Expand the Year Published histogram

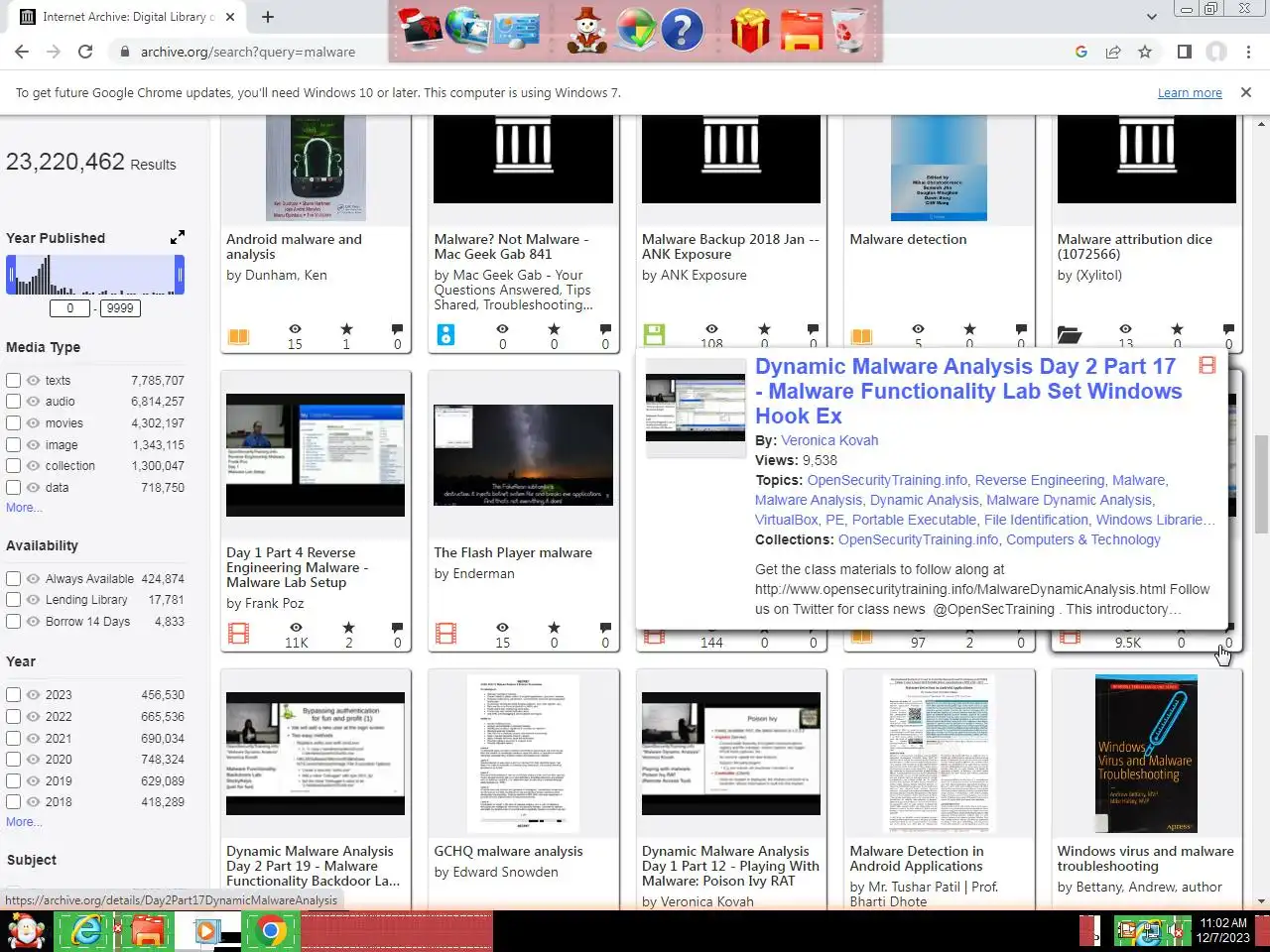coord(177,237)
